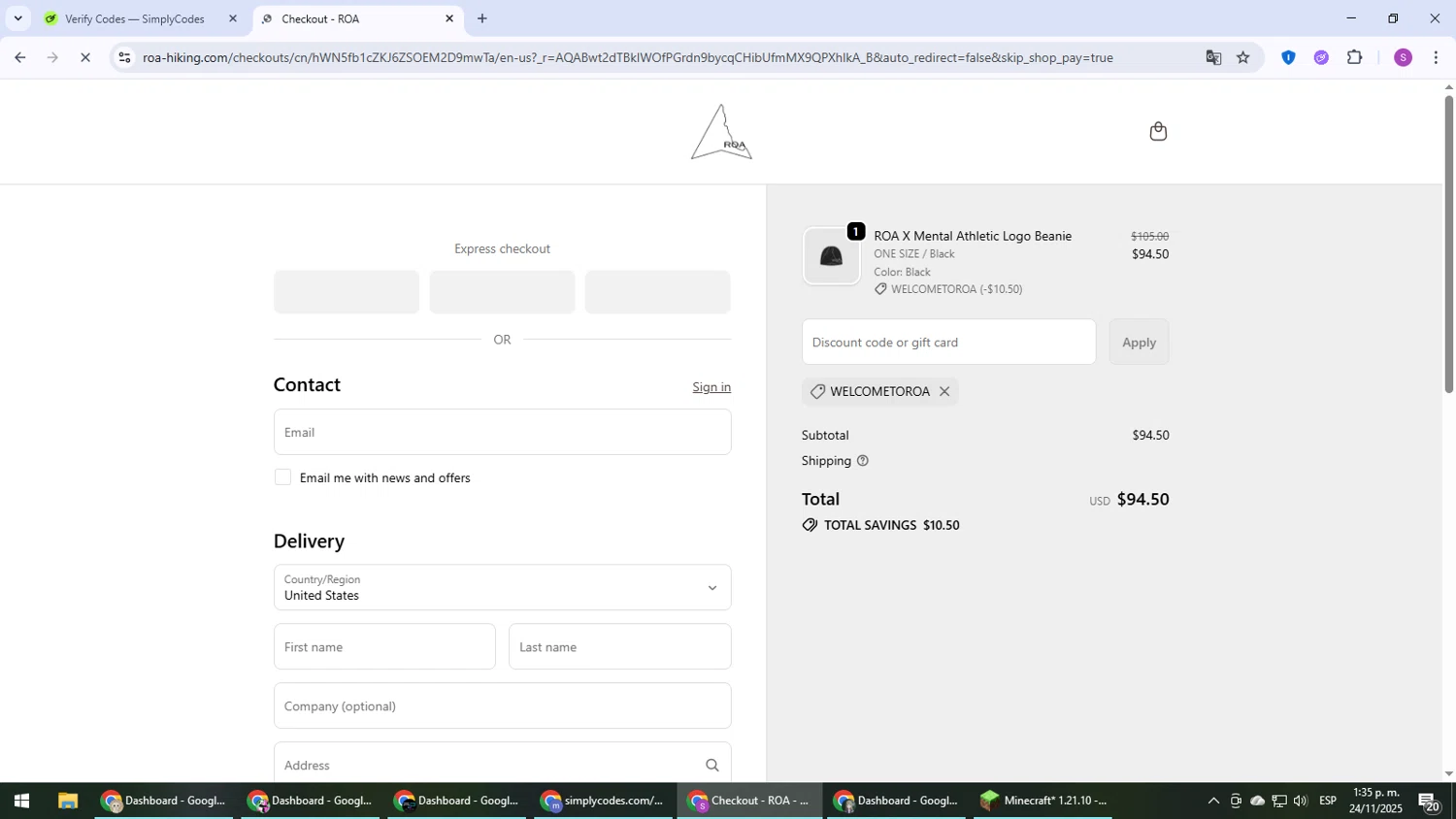
Task: View site information icon in address bar
Action: coord(123,57)
